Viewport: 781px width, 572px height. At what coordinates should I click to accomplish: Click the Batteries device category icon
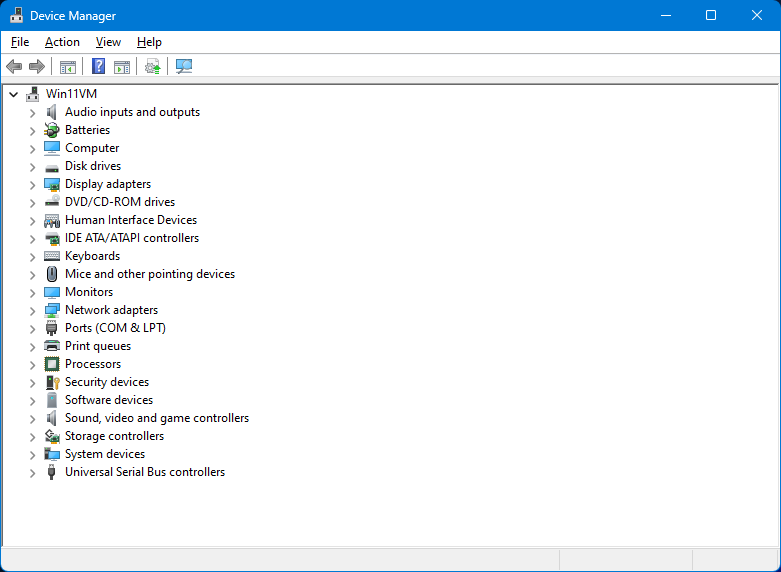click(52, 130)
